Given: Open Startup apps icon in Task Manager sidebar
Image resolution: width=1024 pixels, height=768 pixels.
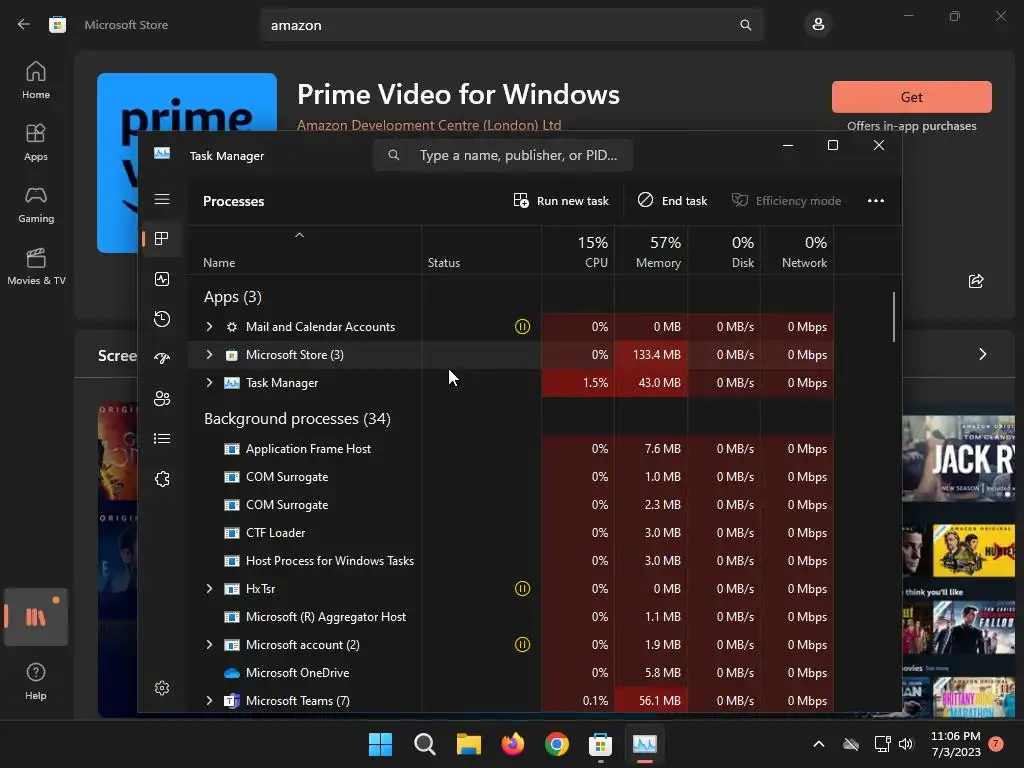Looking at the screenshot, I should (162, 358).
